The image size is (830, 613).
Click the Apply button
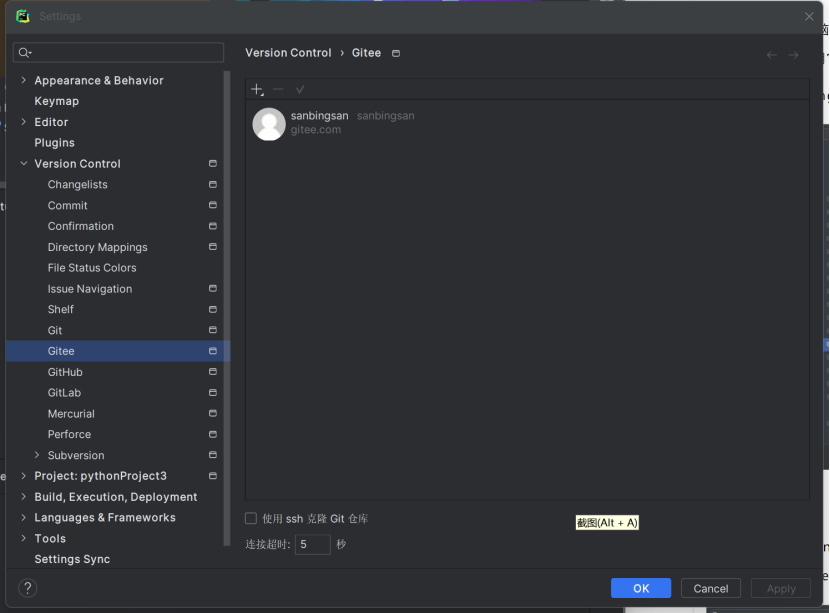pos(781,588)
